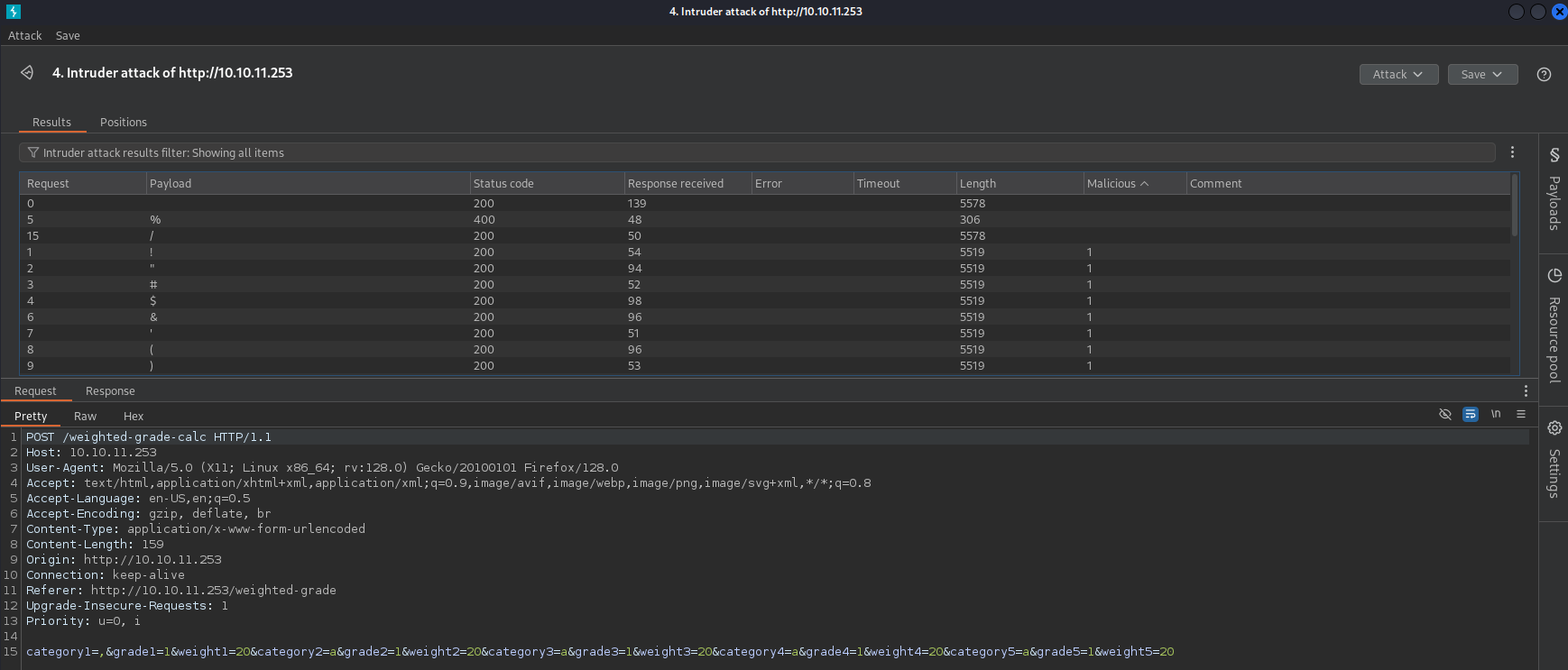Click the results filter bar showing all items
1568x670 pixels.
pyautogui.click(x=758, y=152)
